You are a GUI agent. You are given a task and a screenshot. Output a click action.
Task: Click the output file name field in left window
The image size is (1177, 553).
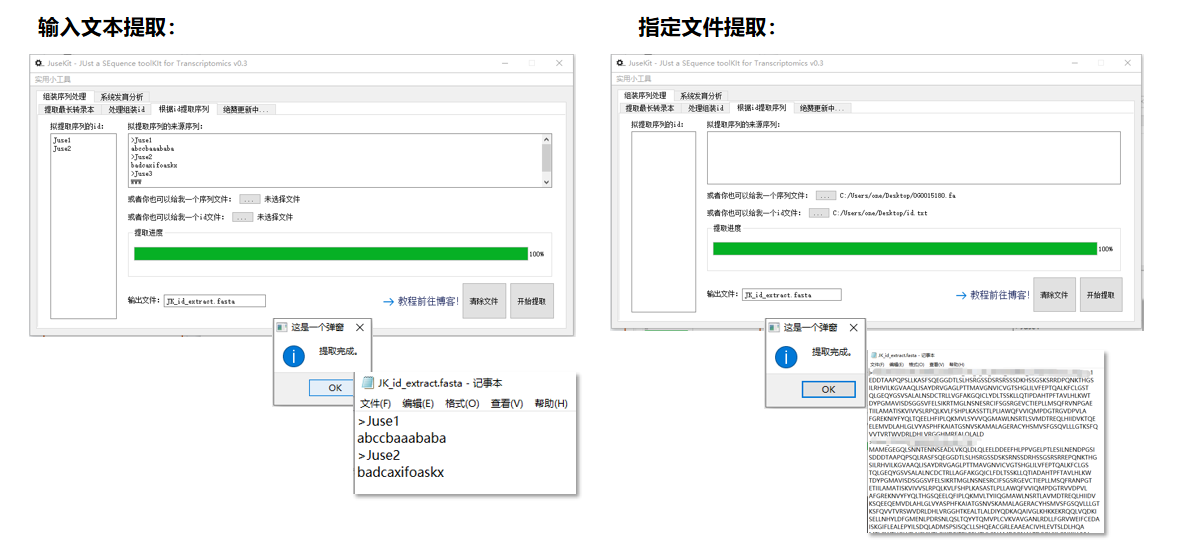215,301
